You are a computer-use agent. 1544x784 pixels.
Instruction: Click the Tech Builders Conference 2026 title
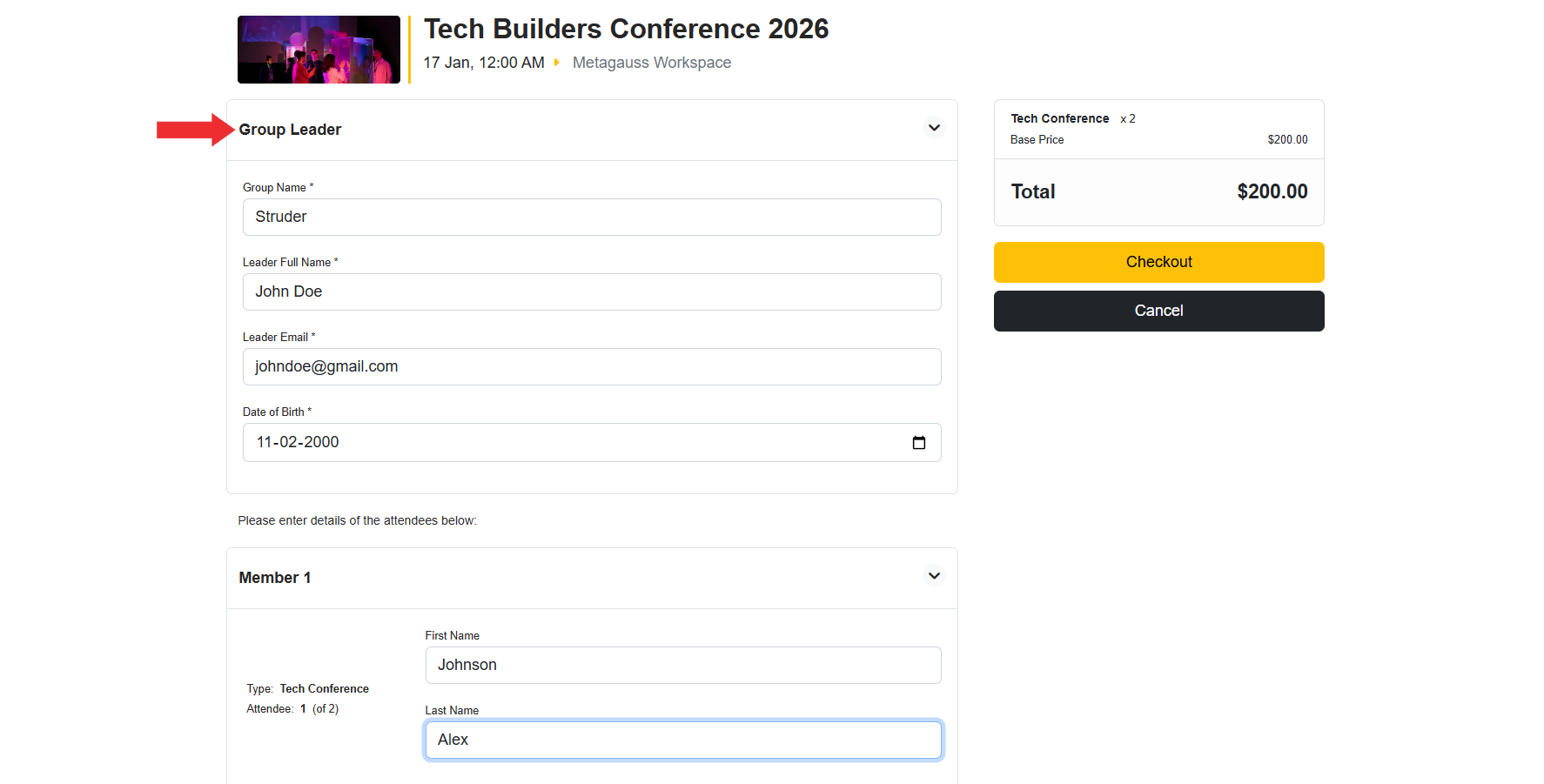[626, 29]
